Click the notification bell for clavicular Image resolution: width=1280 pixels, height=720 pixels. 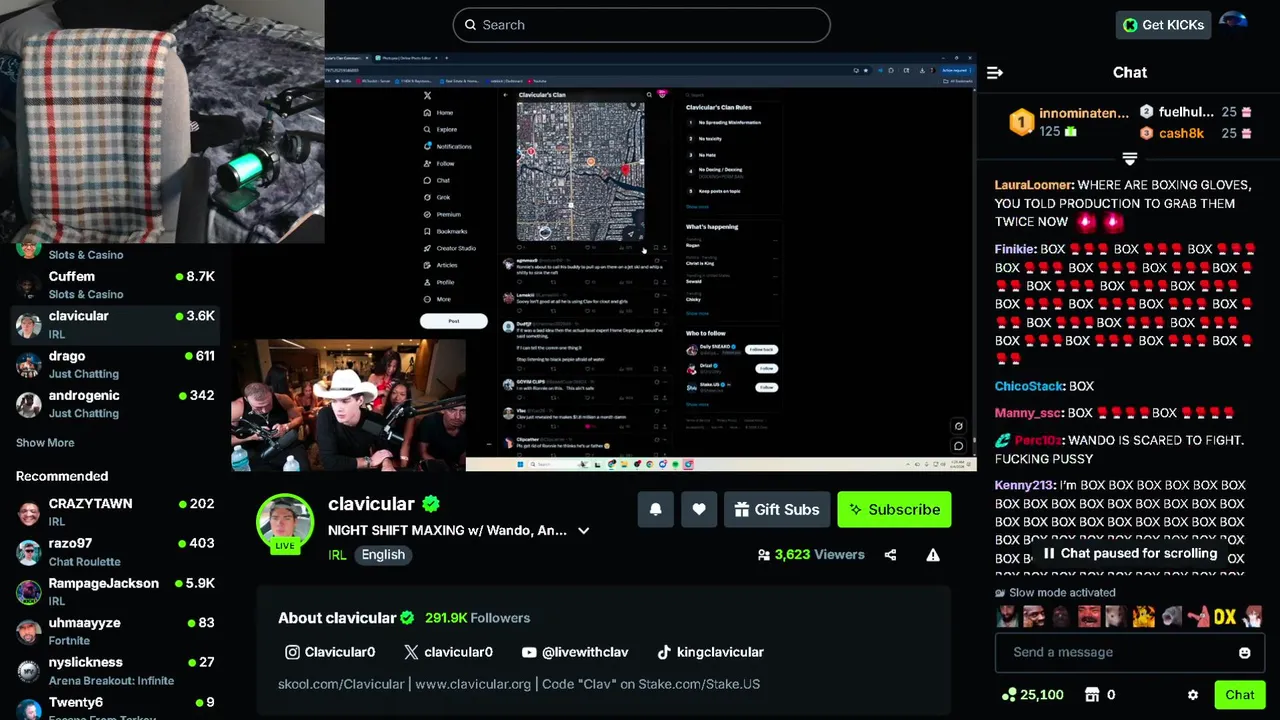[x=655, y=509]
